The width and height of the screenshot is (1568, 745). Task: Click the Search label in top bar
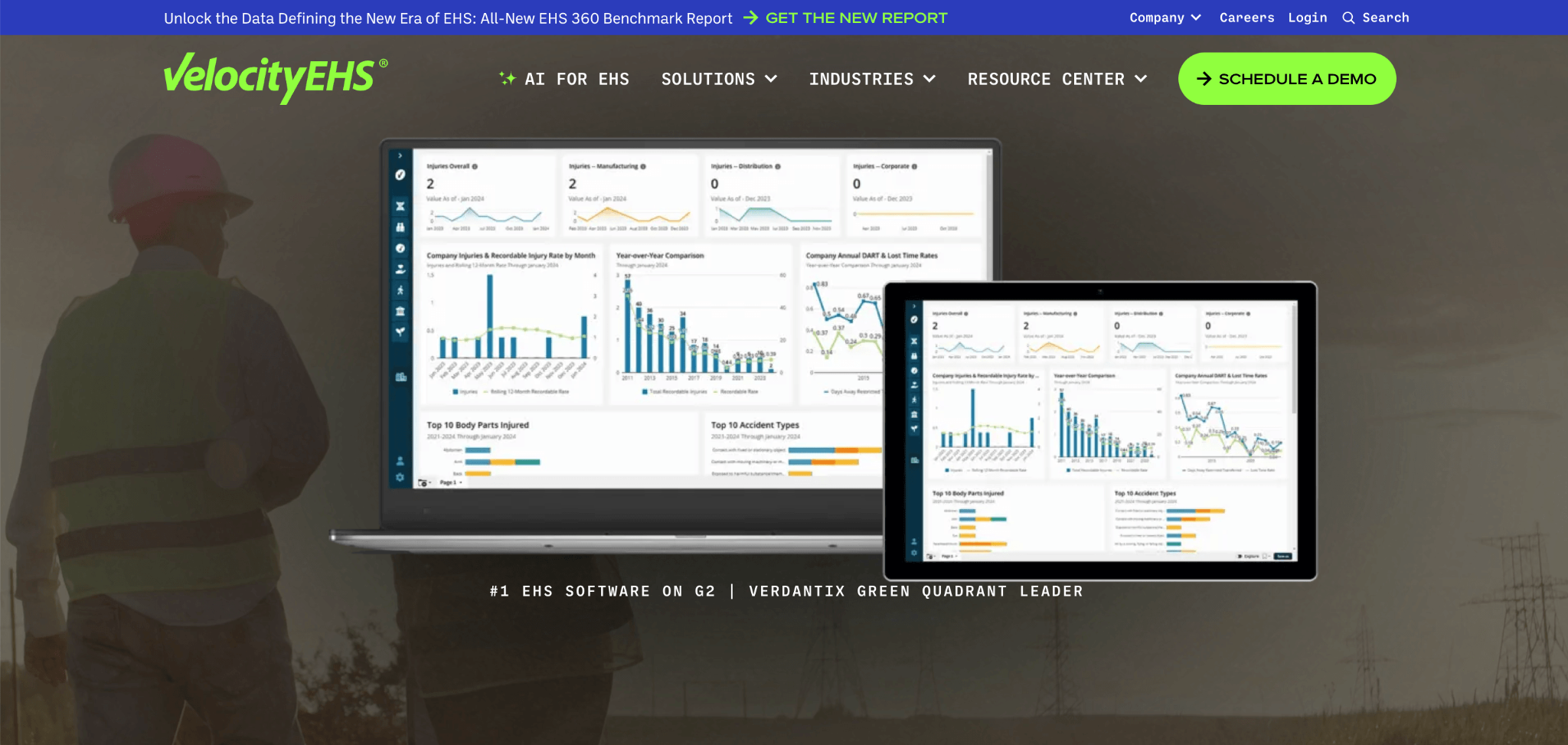[x=1385, y=18]
